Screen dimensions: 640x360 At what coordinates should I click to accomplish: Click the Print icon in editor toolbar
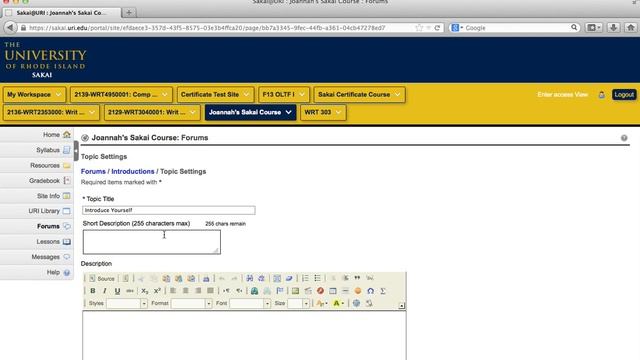point(206,278)
